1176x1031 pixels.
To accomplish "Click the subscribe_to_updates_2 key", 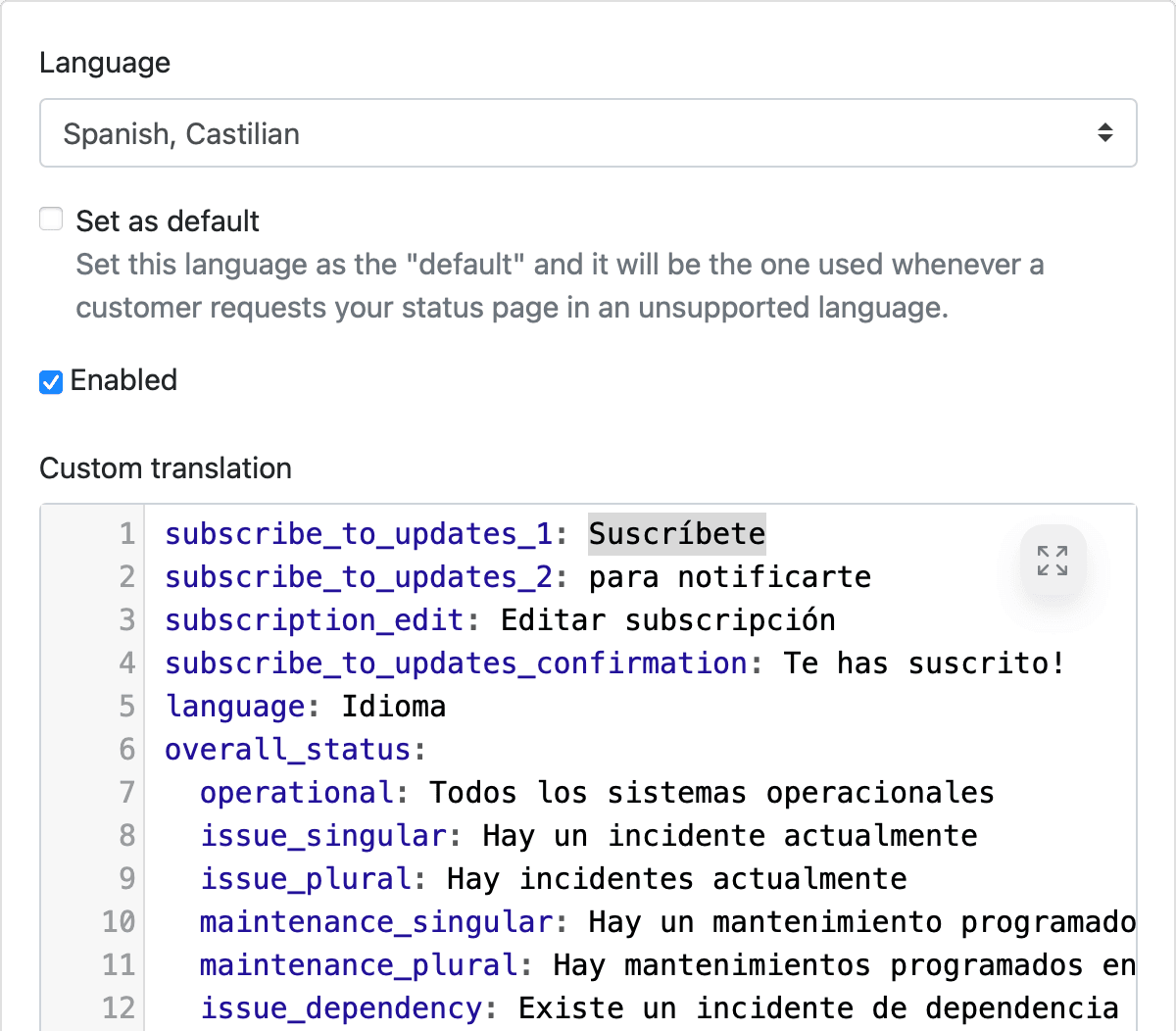I will 359,577.
